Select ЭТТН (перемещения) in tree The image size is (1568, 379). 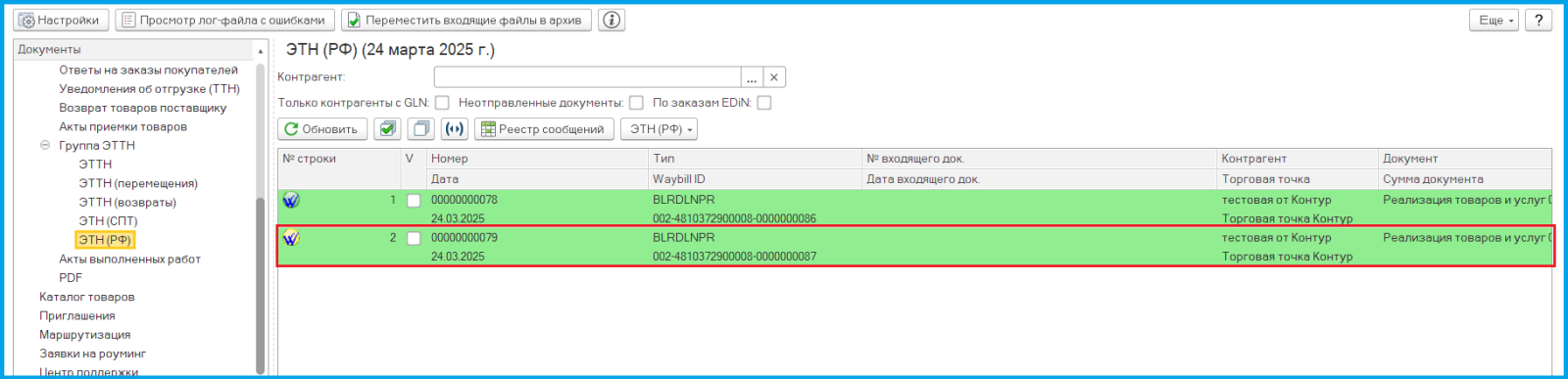(138, 183)
